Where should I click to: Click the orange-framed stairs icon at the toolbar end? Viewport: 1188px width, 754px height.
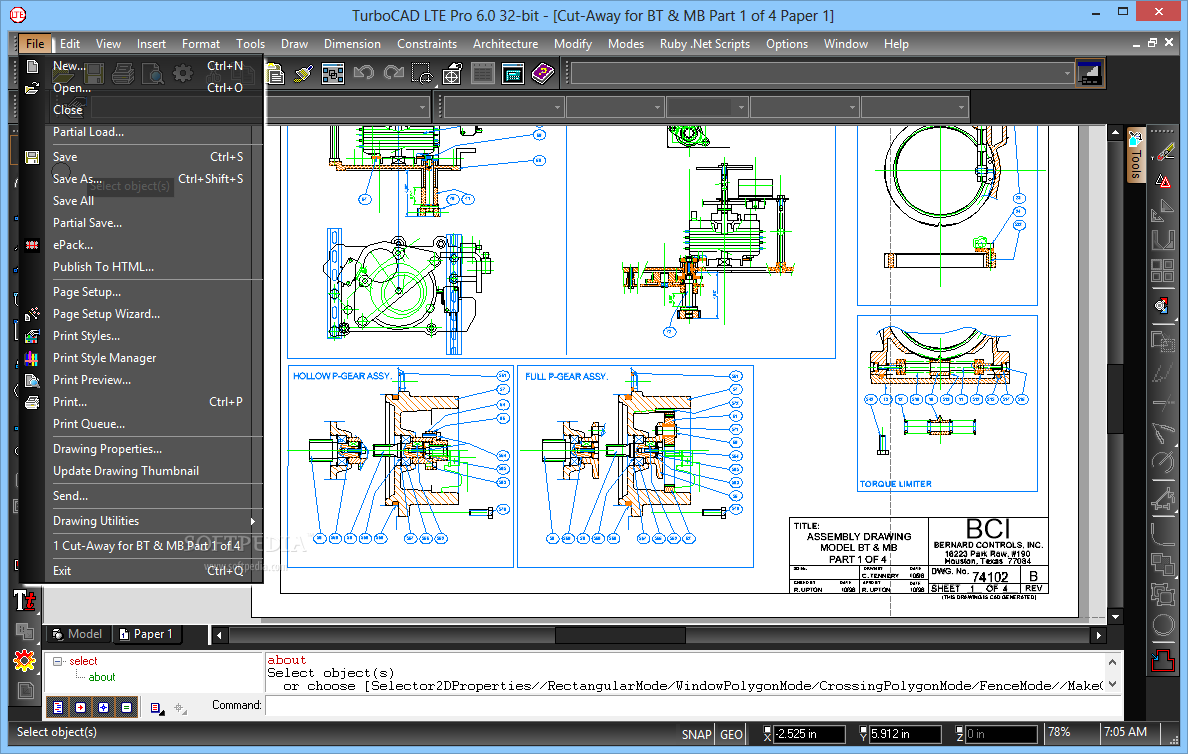pyautogui.click(x=1089, y=74)
